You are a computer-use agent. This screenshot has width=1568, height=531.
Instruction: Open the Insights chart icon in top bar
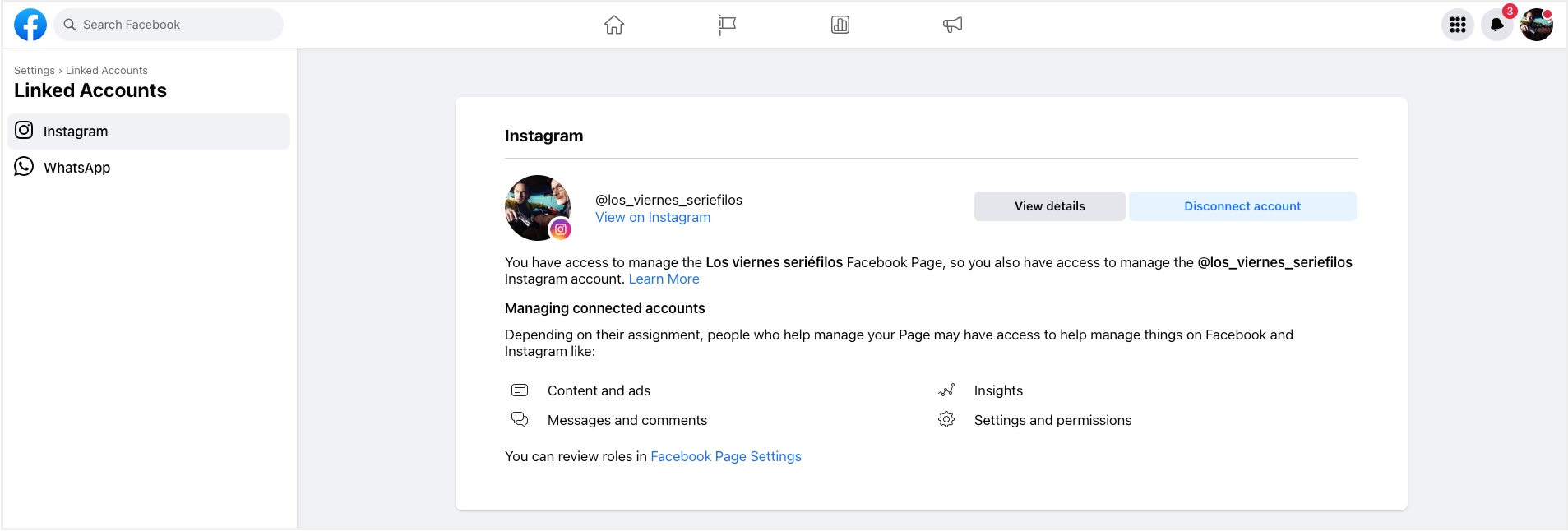(840, 25)
